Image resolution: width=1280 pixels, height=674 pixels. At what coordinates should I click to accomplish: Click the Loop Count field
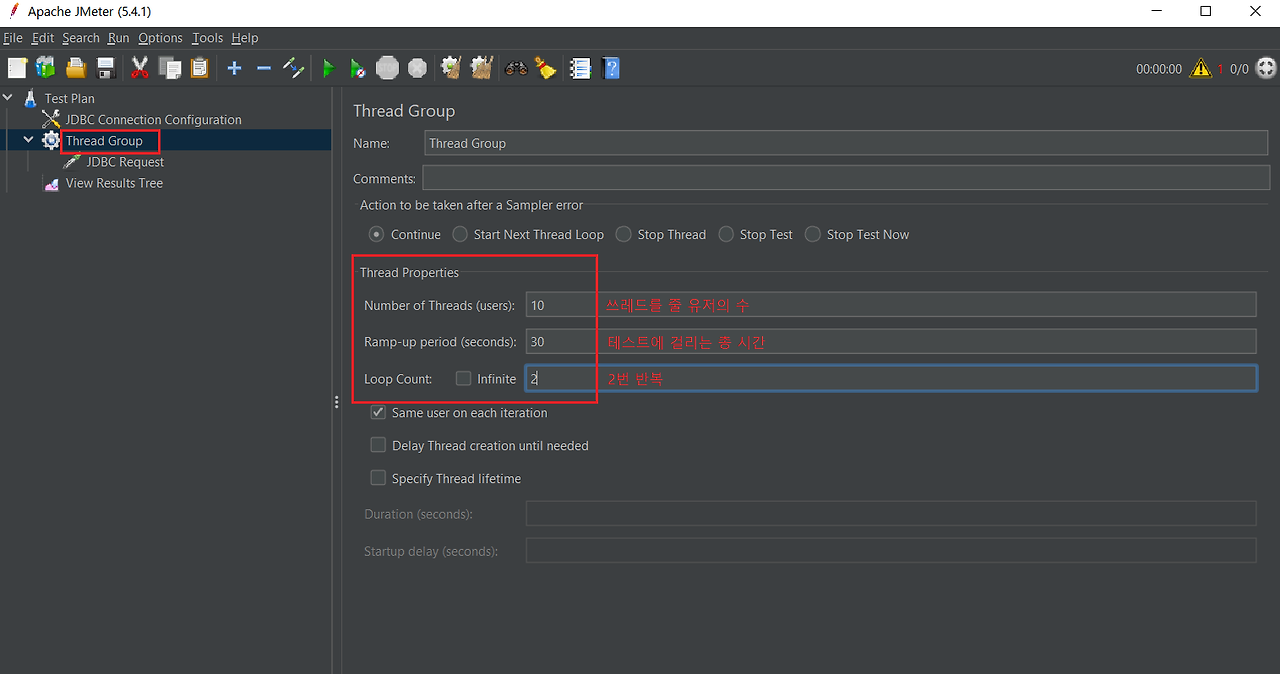[891, 378]
